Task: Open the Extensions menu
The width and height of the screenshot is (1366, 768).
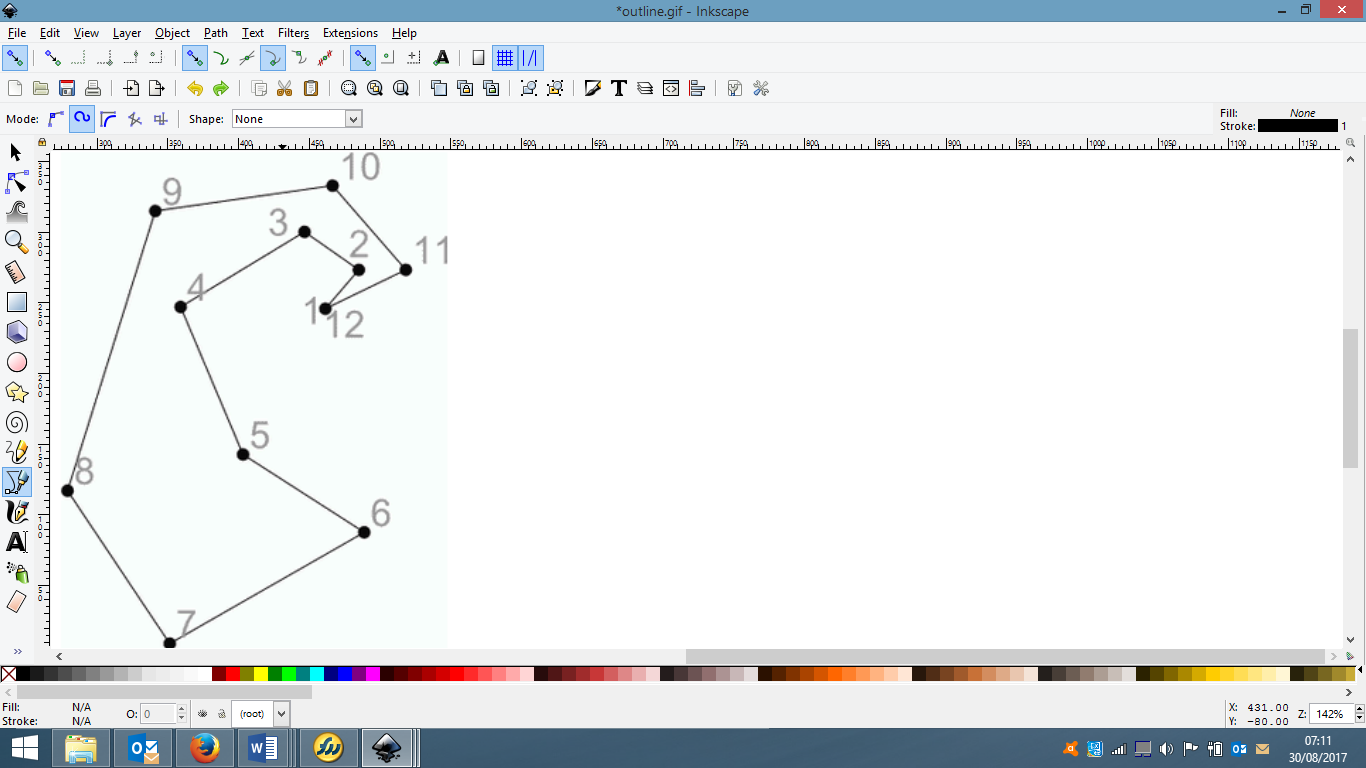Action: click(350, 32)
